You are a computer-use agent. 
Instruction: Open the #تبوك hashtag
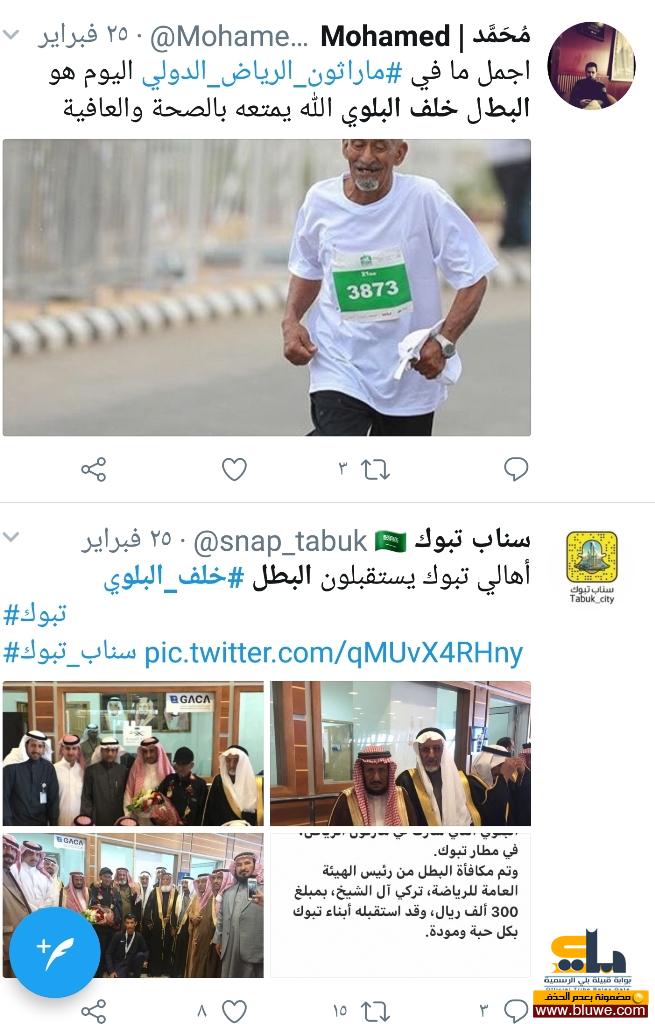click(x=35, y=615)
